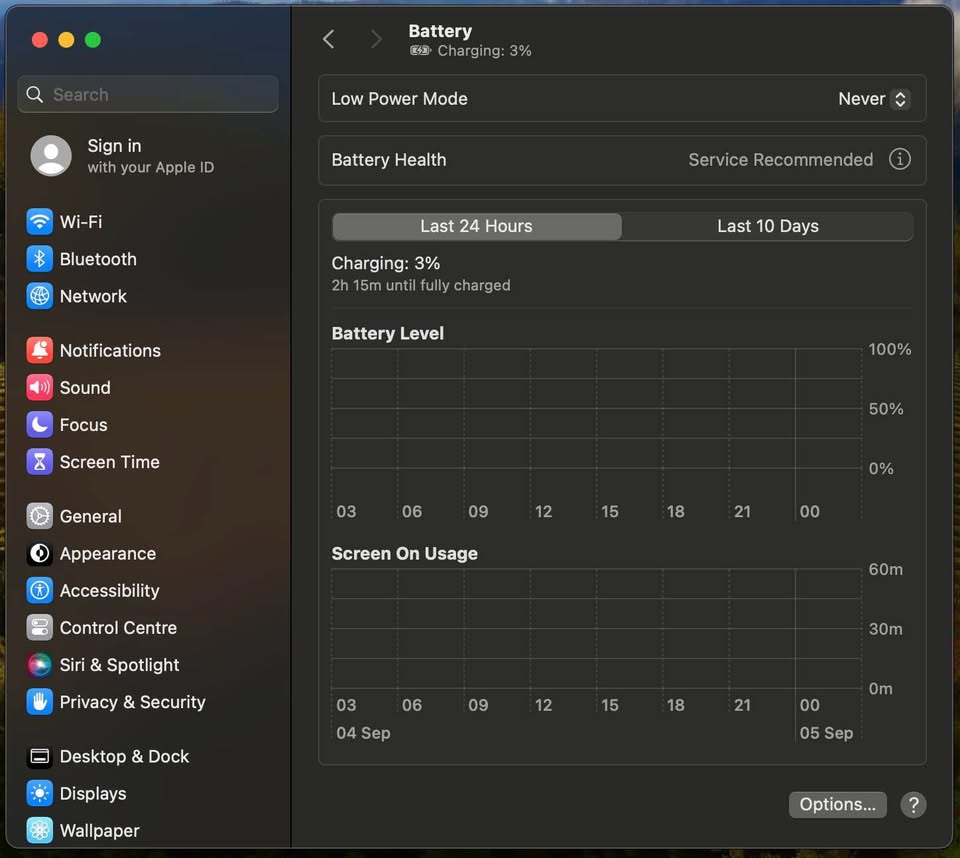Open Notifications settings
960x858 pixels.
coord(38,350)
